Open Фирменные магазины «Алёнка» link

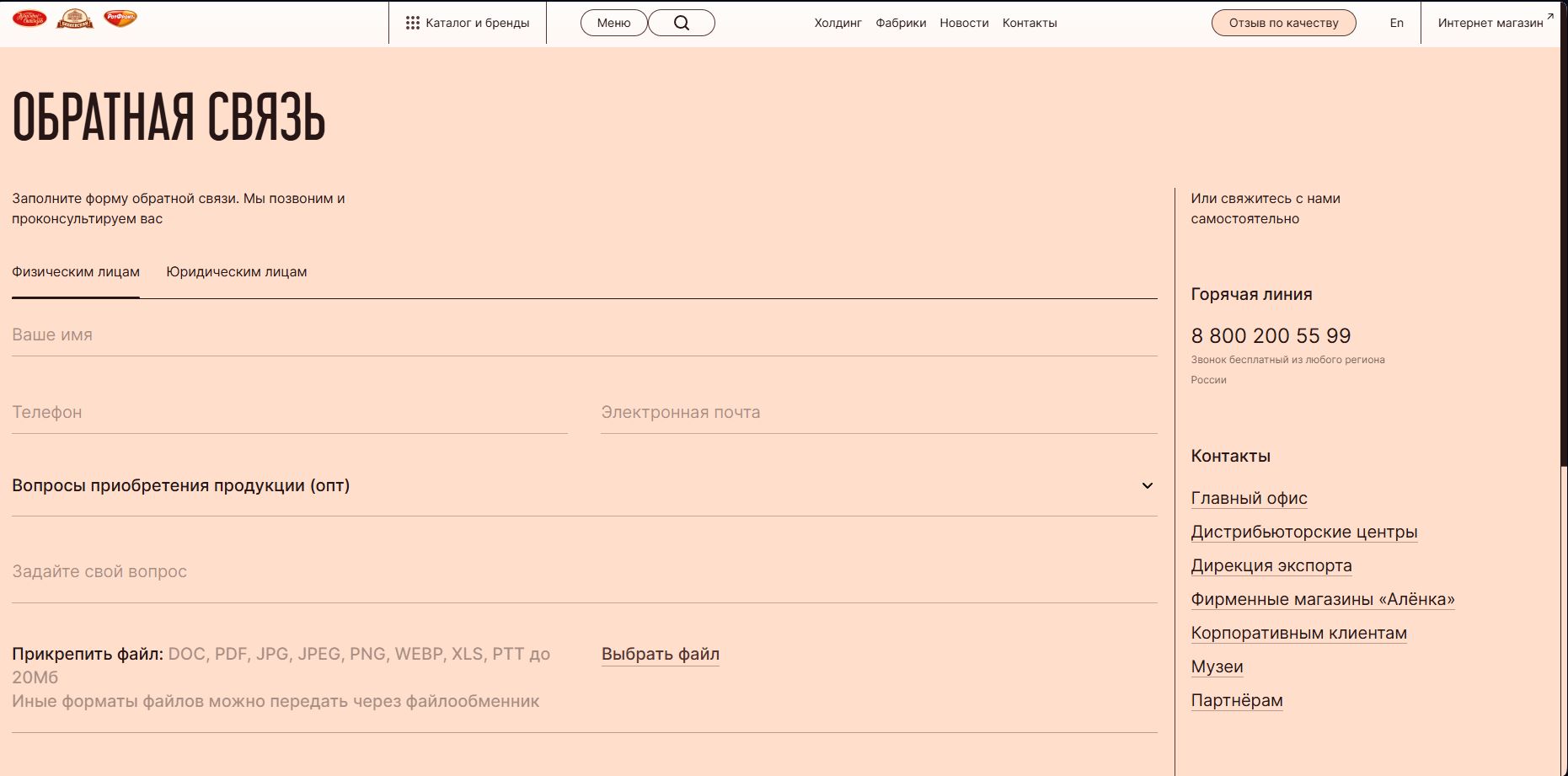point(1323,600)
